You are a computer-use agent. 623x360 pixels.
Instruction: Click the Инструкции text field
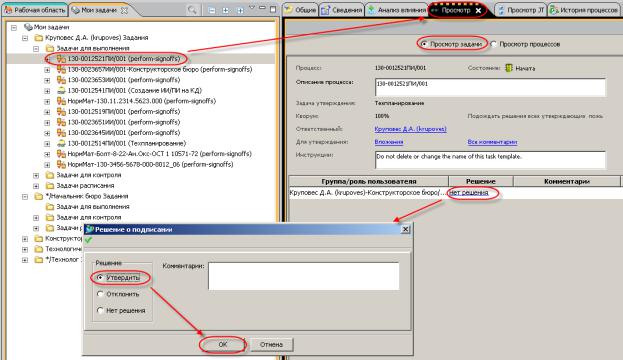click(x=490, y=160)
